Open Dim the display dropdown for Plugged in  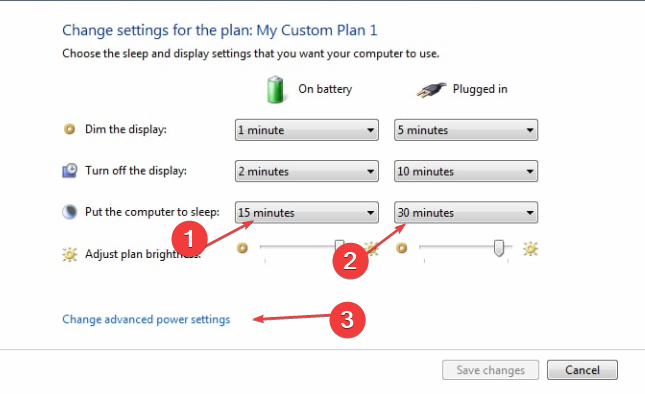(466, 130)
